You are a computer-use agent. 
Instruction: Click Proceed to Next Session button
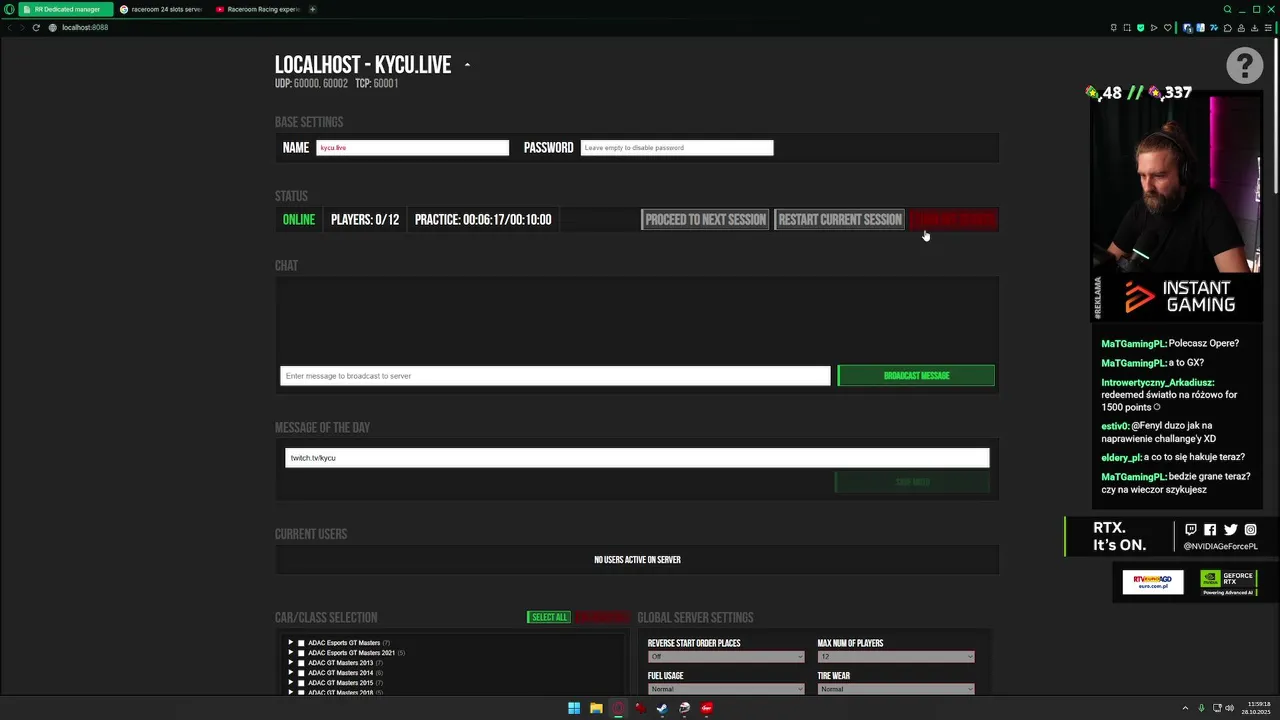pyautogui.click(x=705, y=220)
